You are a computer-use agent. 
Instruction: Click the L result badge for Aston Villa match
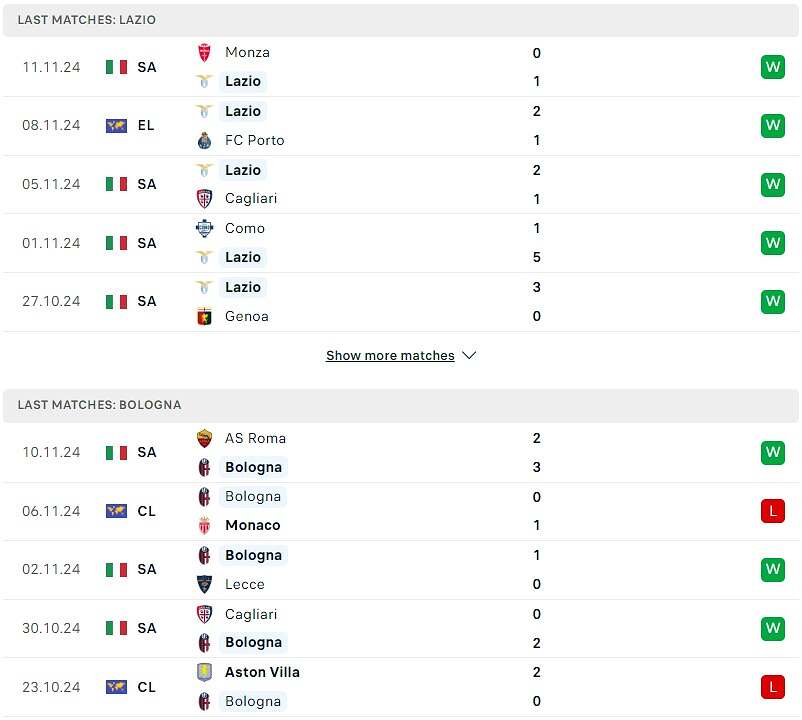point(772,687)
